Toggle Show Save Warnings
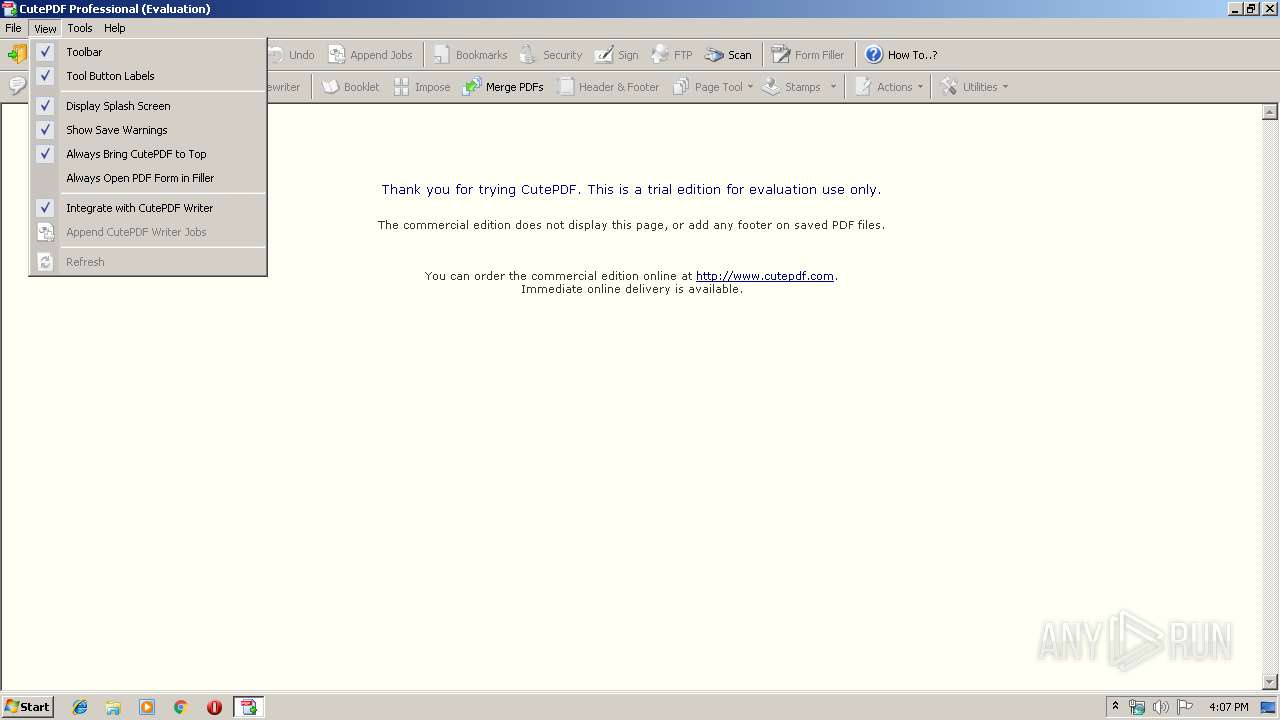The image size is (1280, 720). coord(148,130)
